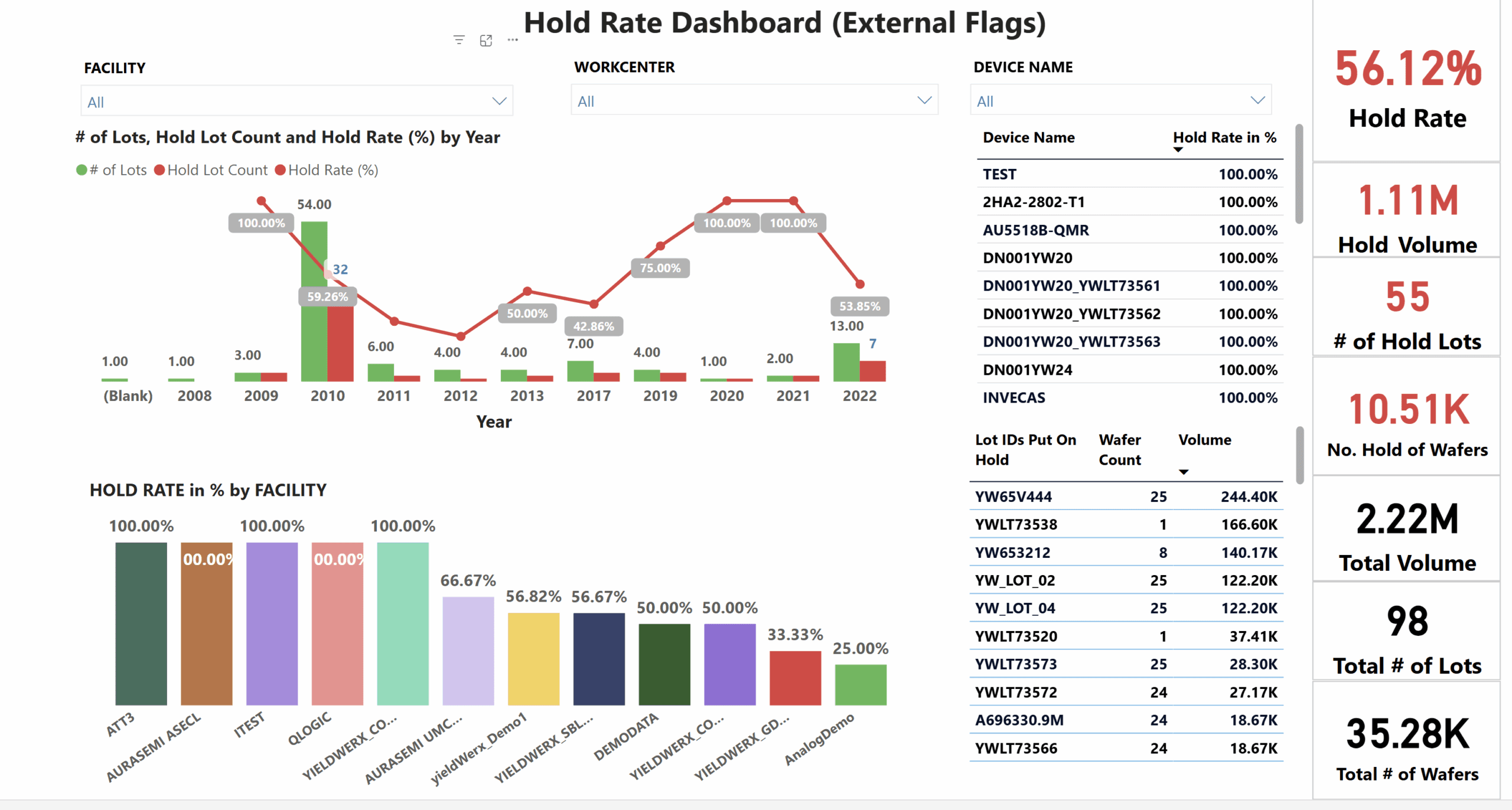Click the Hold Lot Count legend dot
Viewport: 1512px width, 810px height.
[159, 171]
